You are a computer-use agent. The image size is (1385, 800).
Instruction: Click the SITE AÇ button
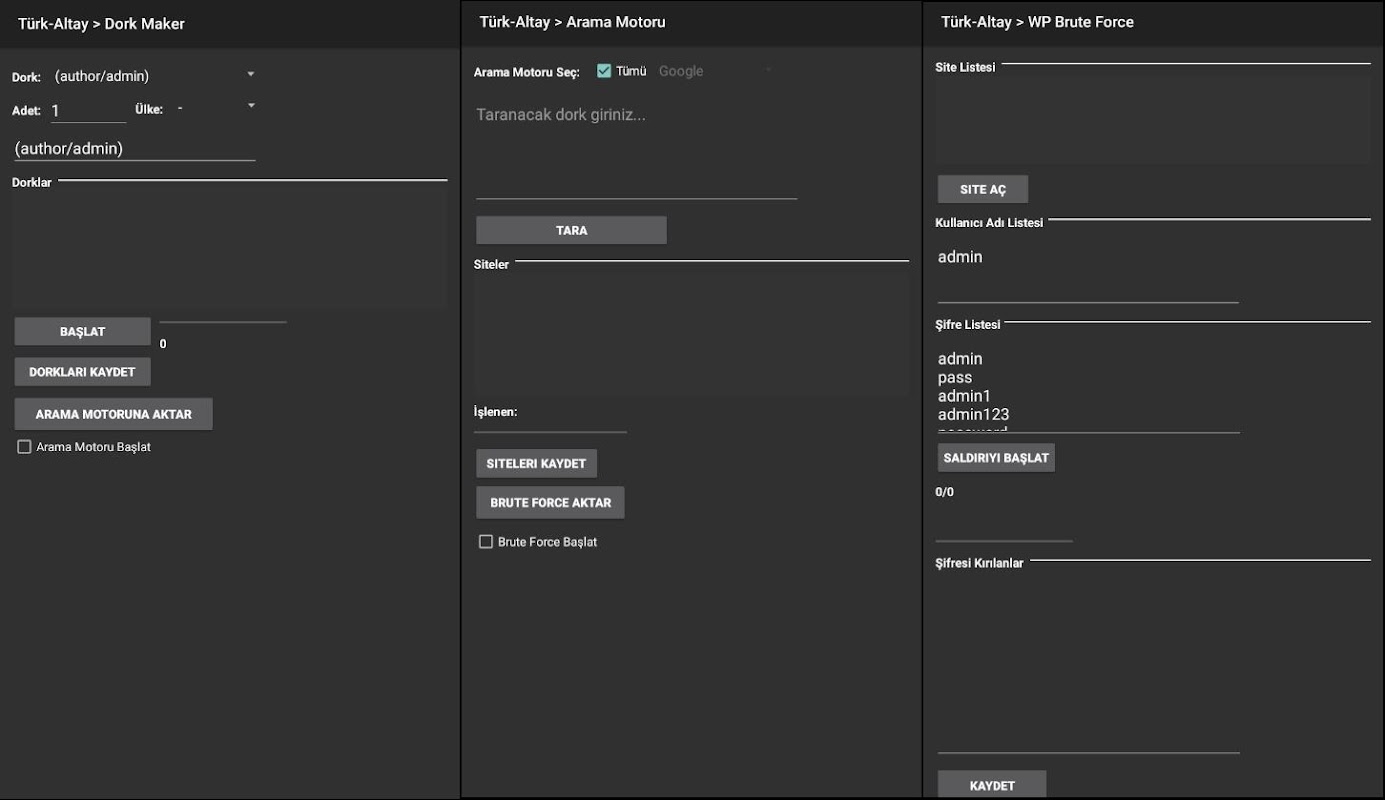(x=983, y=190)
